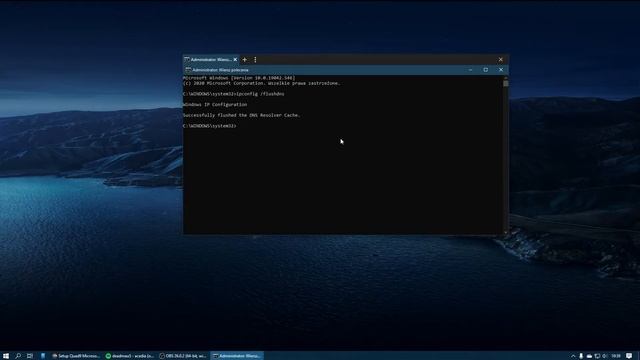This screenshot has height=360, width=640.
Task: Show hidden system tray icons
Action: (573, 356)
